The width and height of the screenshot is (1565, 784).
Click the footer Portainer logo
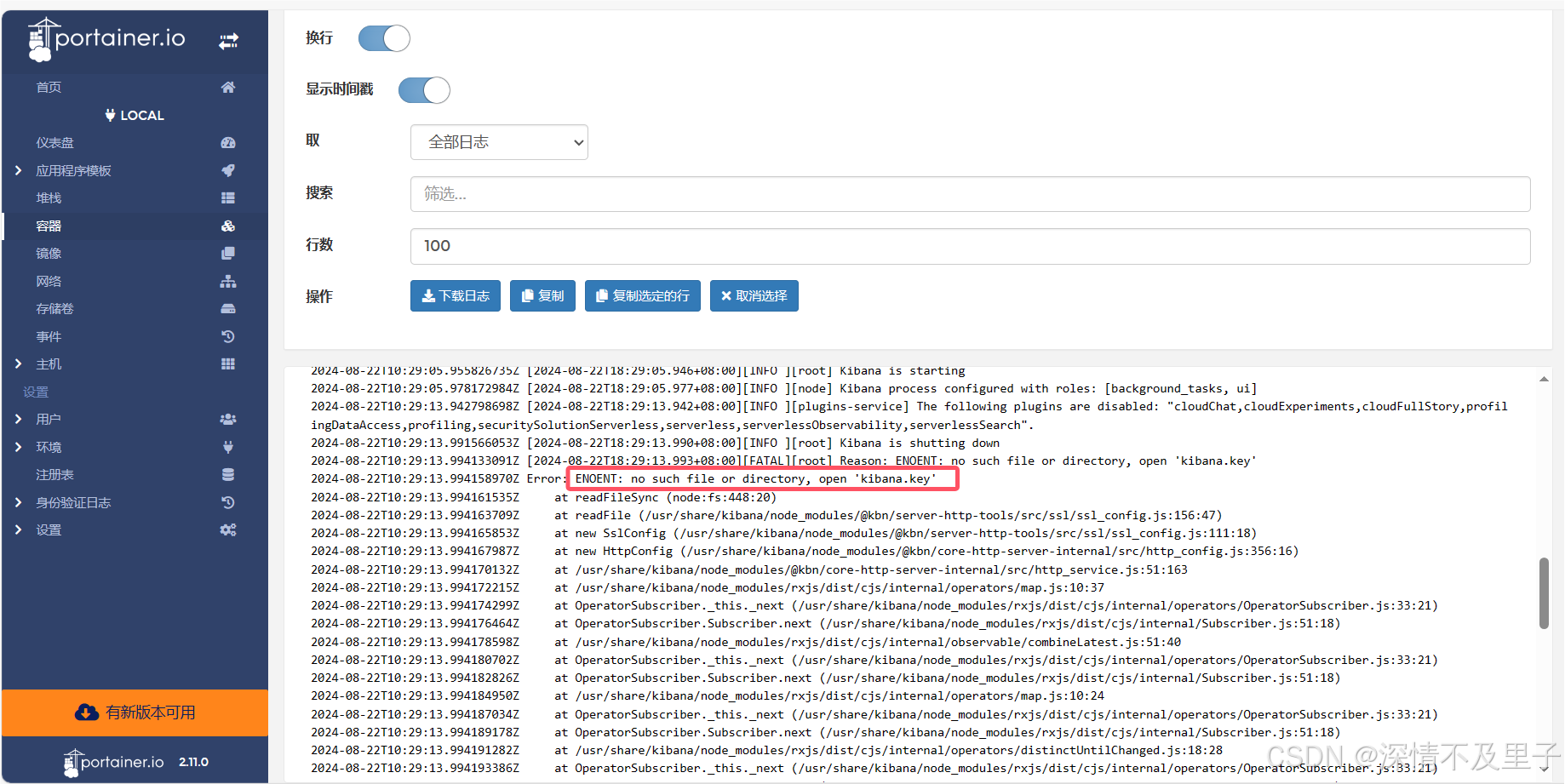click(x=113, y=762)
